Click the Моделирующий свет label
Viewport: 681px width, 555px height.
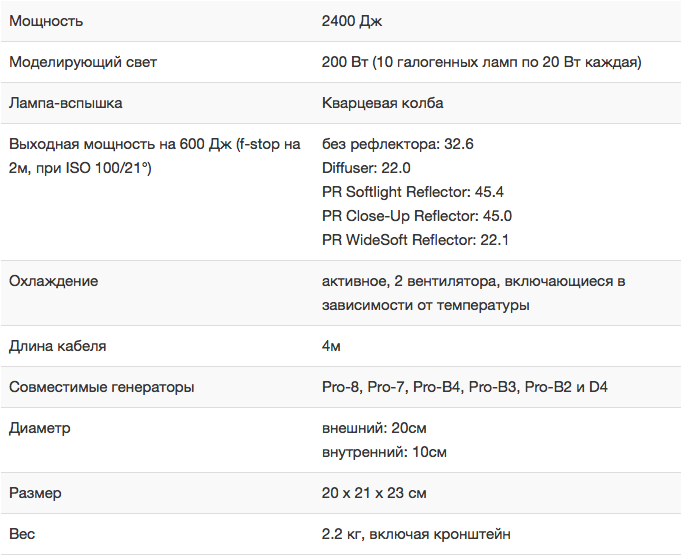coord(83,62)
